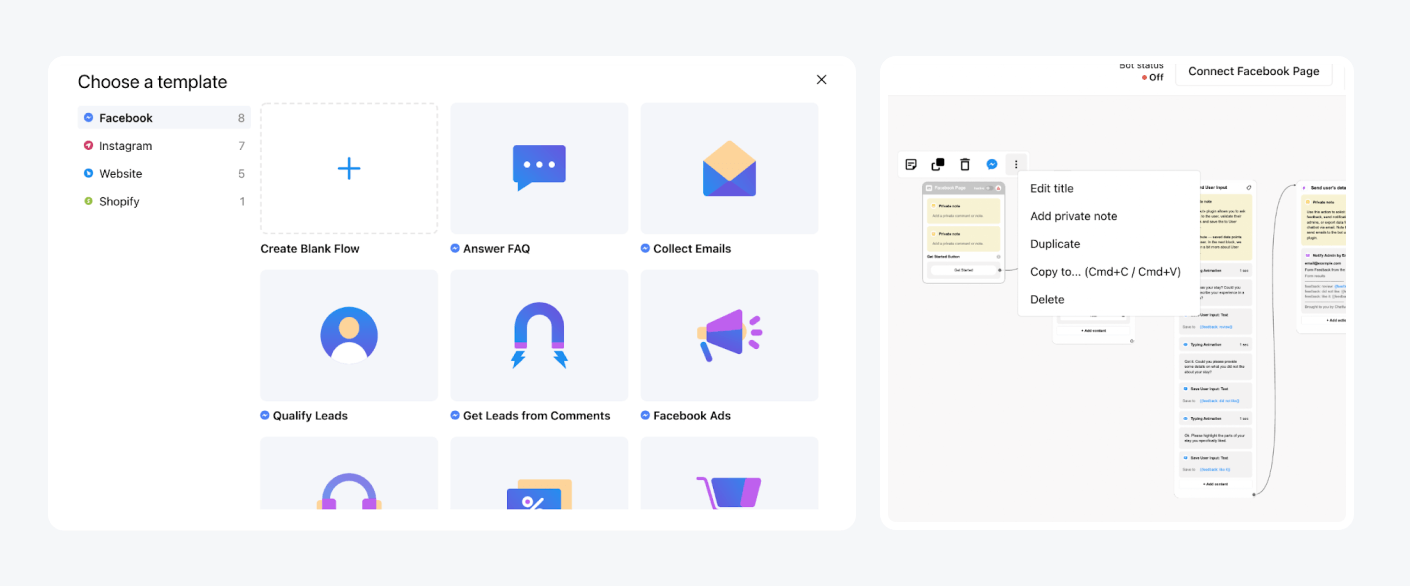Click the chat bubble icon on Answer FAQ

tap(538, 166)
